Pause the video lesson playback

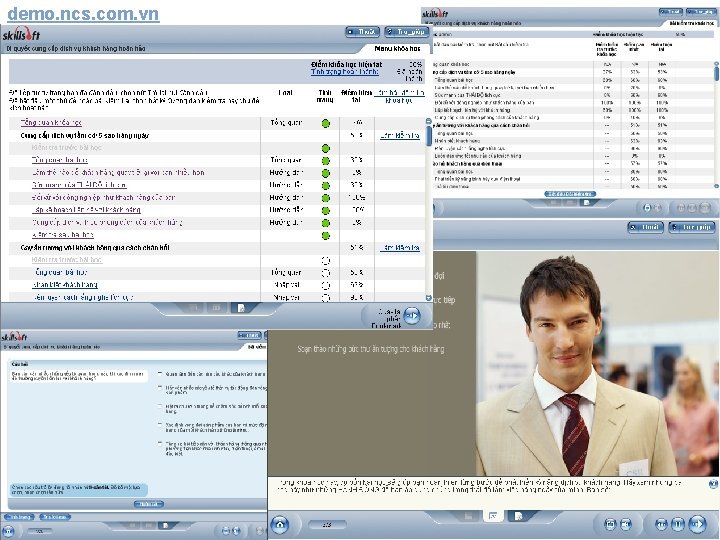677,524
